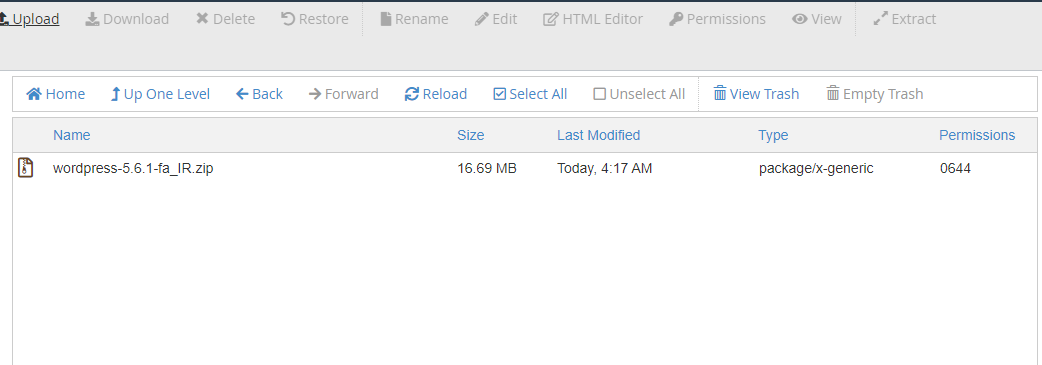This screenshot has height=365, width=1042.
Task: Launch the HTML Editor
Action: pyautogui.click(x=593, y=19)
